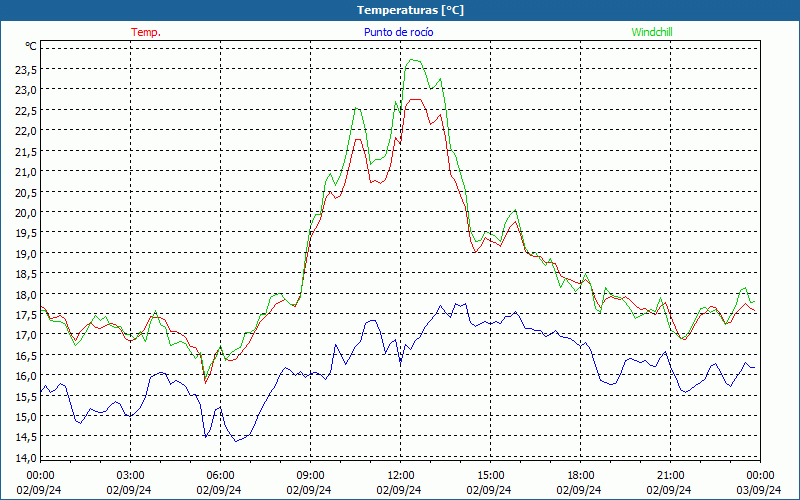Click the 19,0 y-axis value
Viewport: 800px width, 500px height.
(26, 254)
